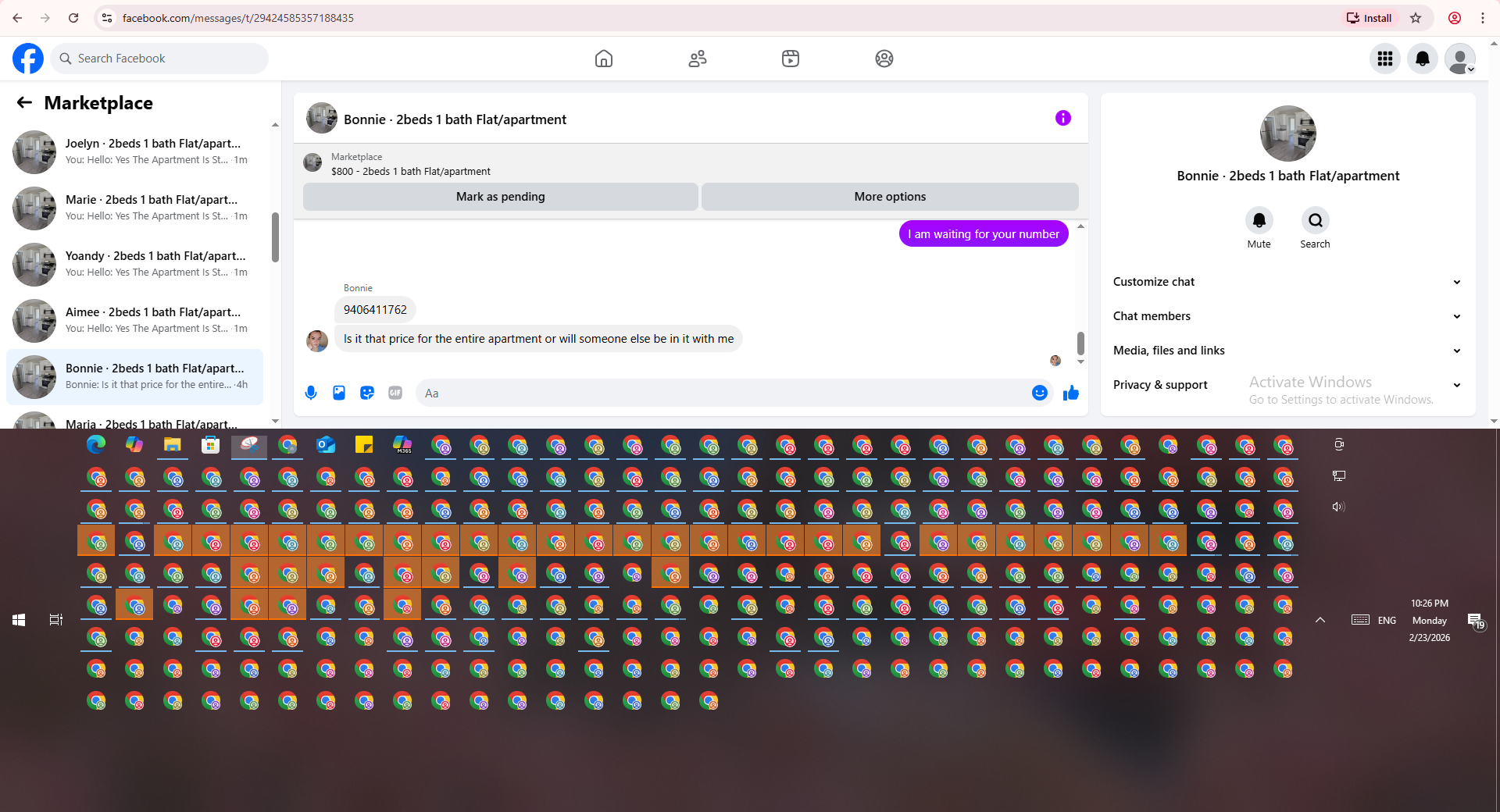The width and height of the screenshot is (1500, 812).
Task: Open Aimee's apartment conversation
Action: (x=135, y=320)
